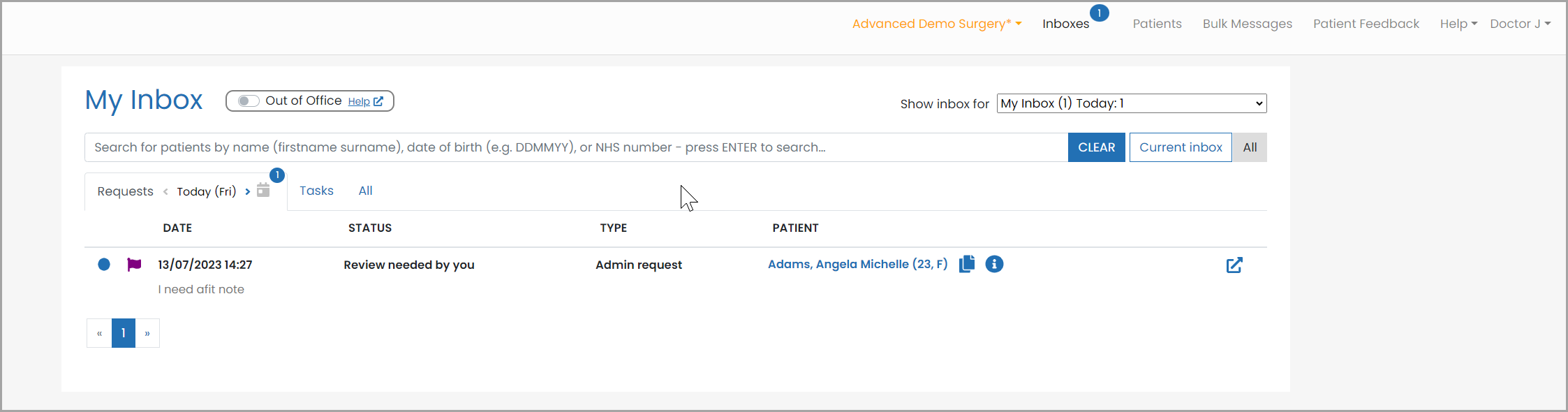Select the Current inbox search scope
Screen dimensions: 1568x412
pyautogui.click(x=1181, y=147)
